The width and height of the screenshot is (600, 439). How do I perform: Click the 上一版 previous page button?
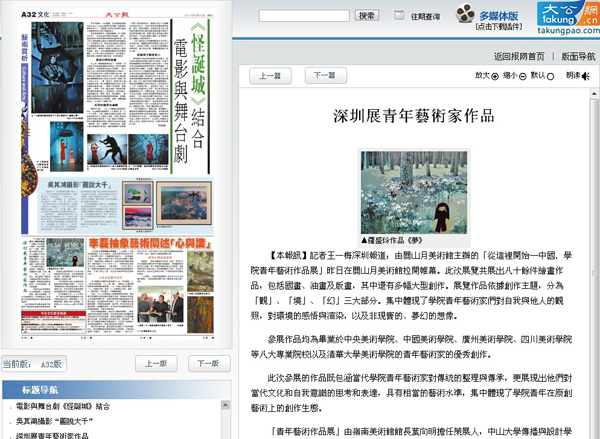(x=156, y=364)
